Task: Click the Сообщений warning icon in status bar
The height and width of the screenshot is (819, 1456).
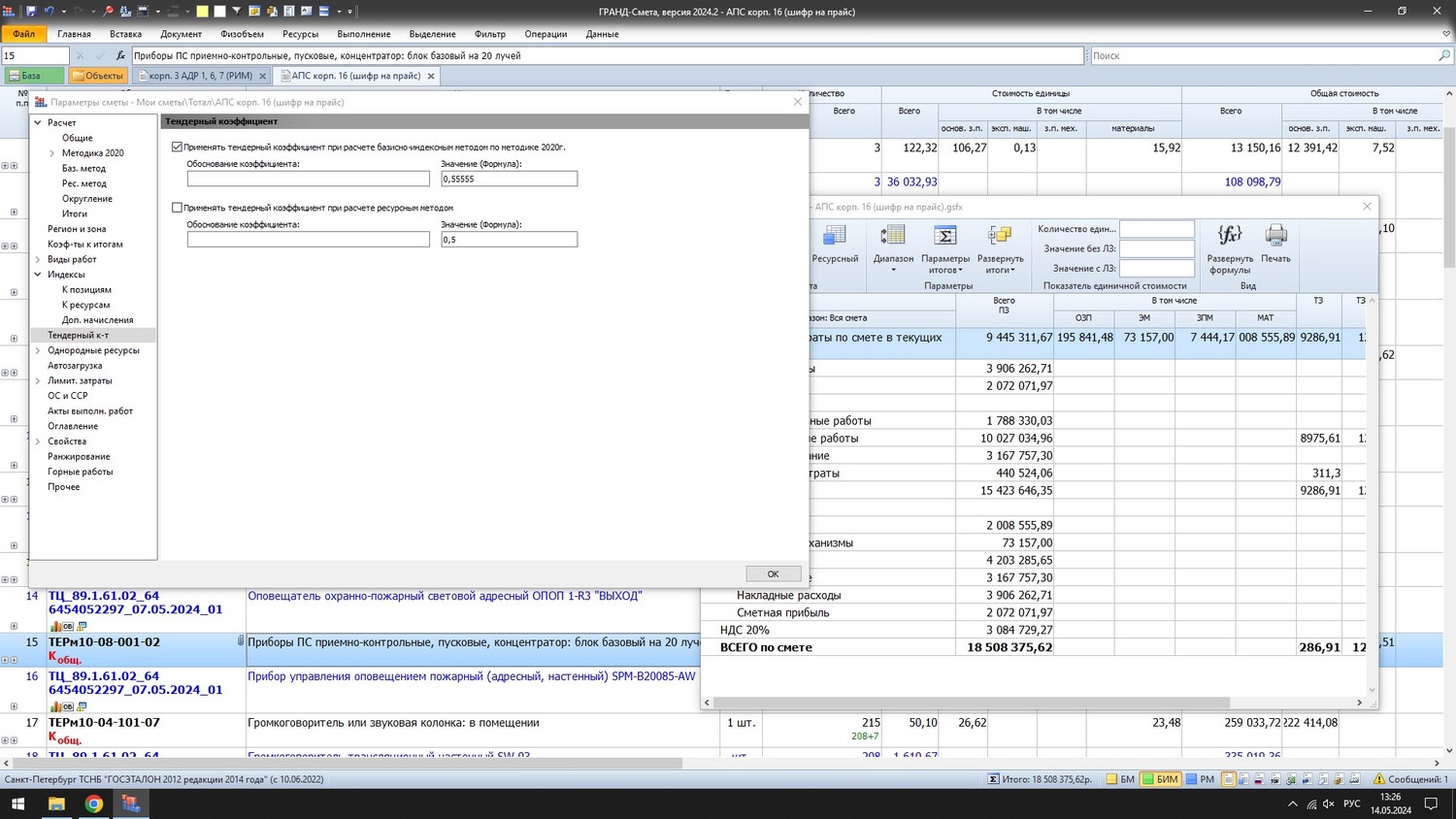Action: point(1379,779)
